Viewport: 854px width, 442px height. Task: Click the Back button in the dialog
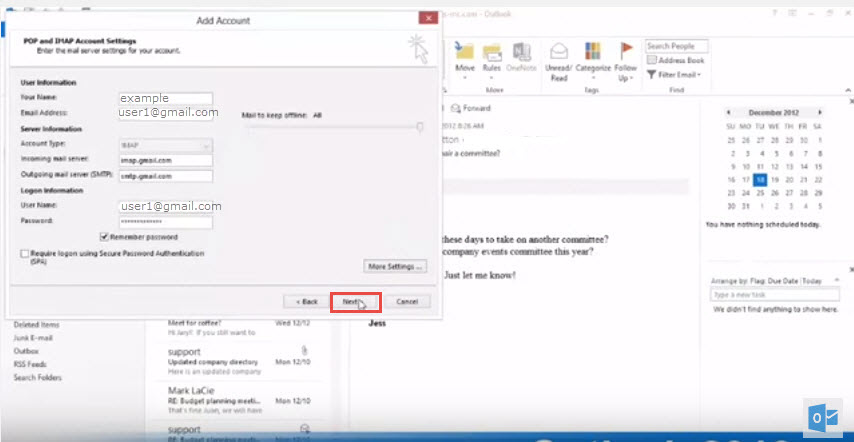coord(307,302)
